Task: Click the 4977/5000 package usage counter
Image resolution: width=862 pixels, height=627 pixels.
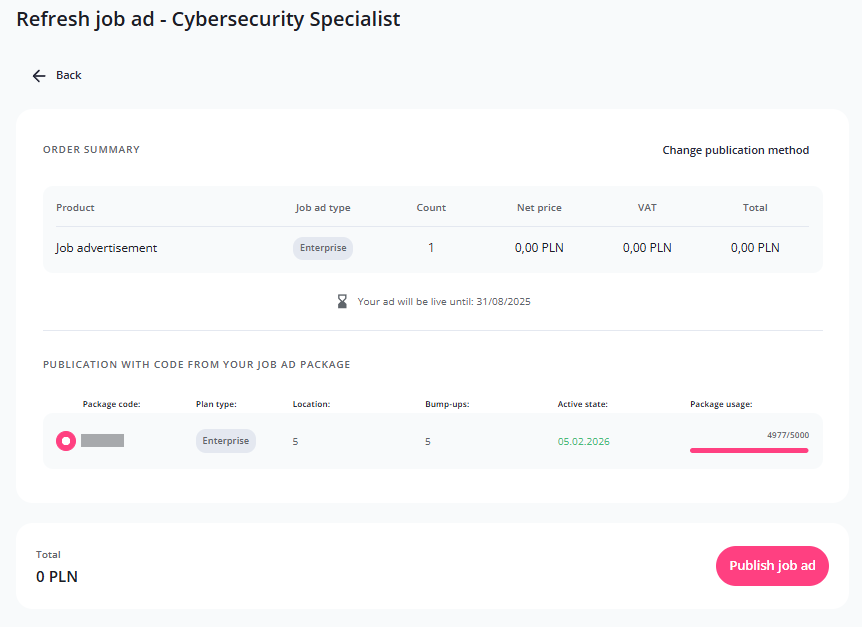Action: [x=787, y=436]
